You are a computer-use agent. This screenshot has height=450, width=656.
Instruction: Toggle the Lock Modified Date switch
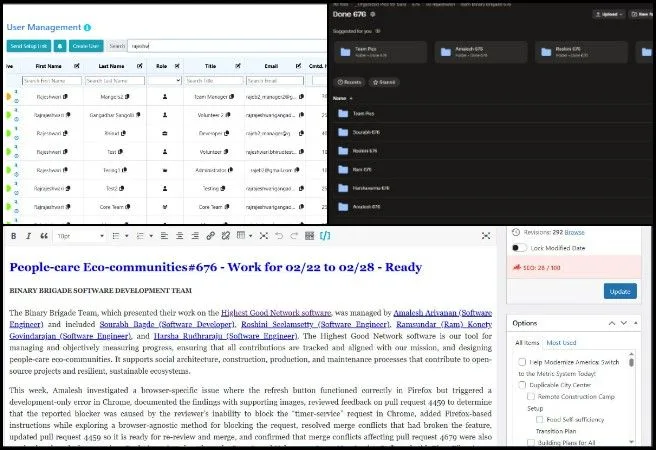519,247
